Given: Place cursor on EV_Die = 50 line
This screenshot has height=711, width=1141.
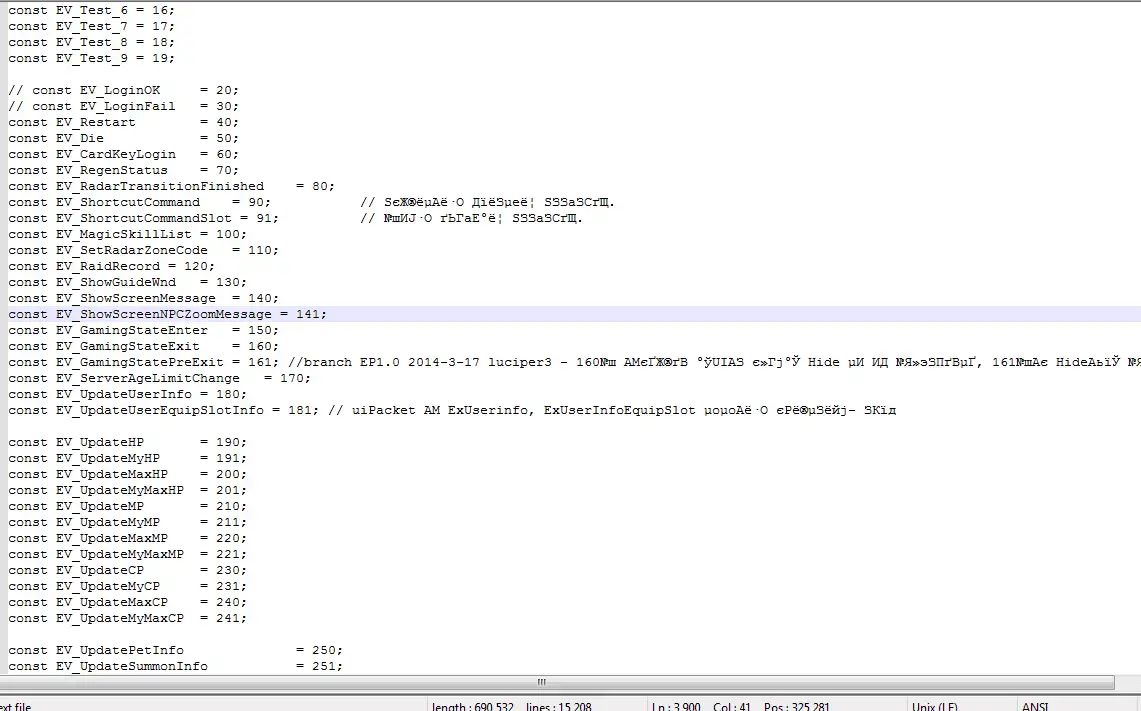Looking at the screenshot, I should click(x=123, y=138).
